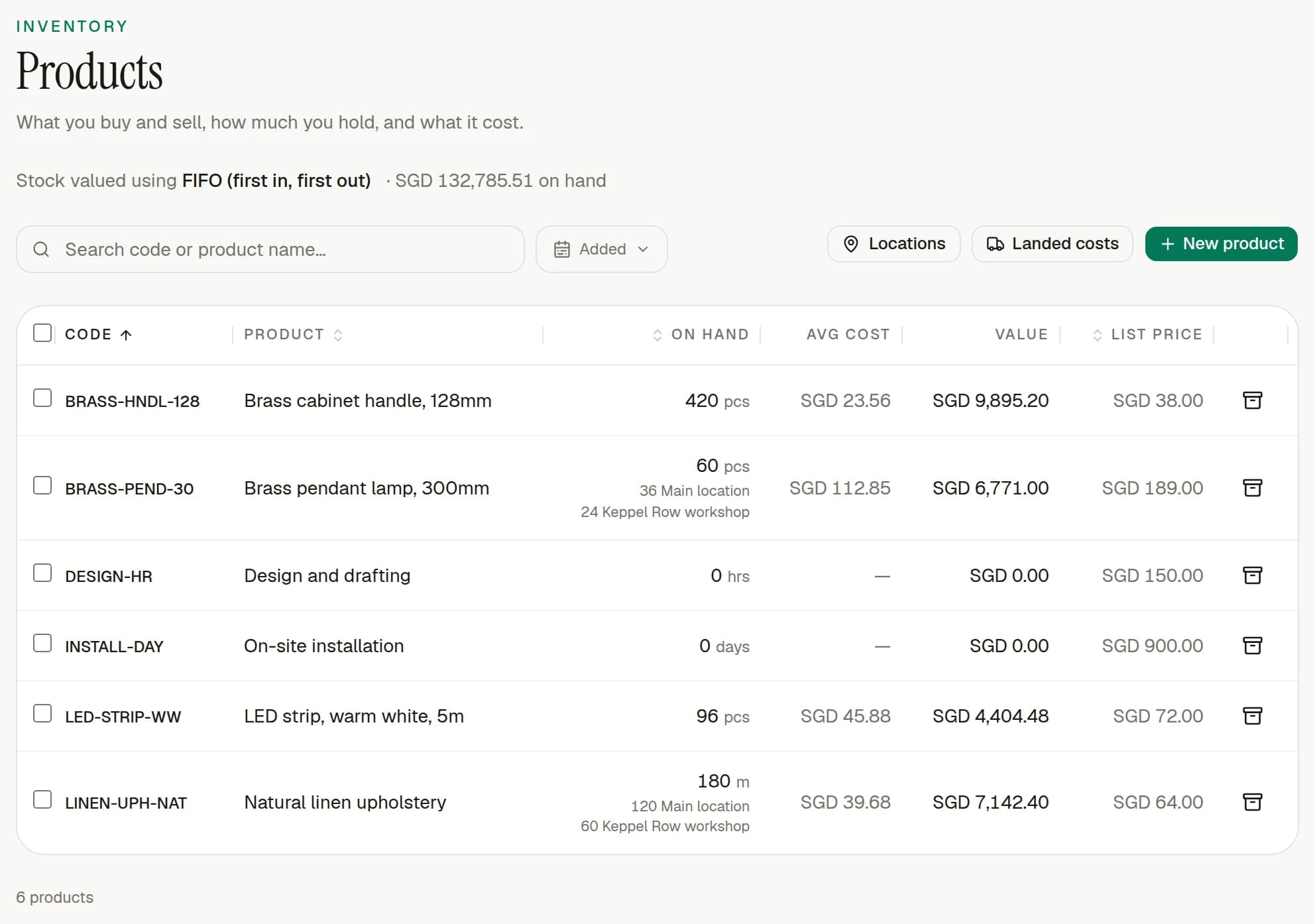Open the Added date filter dropdown

[601, 249]
